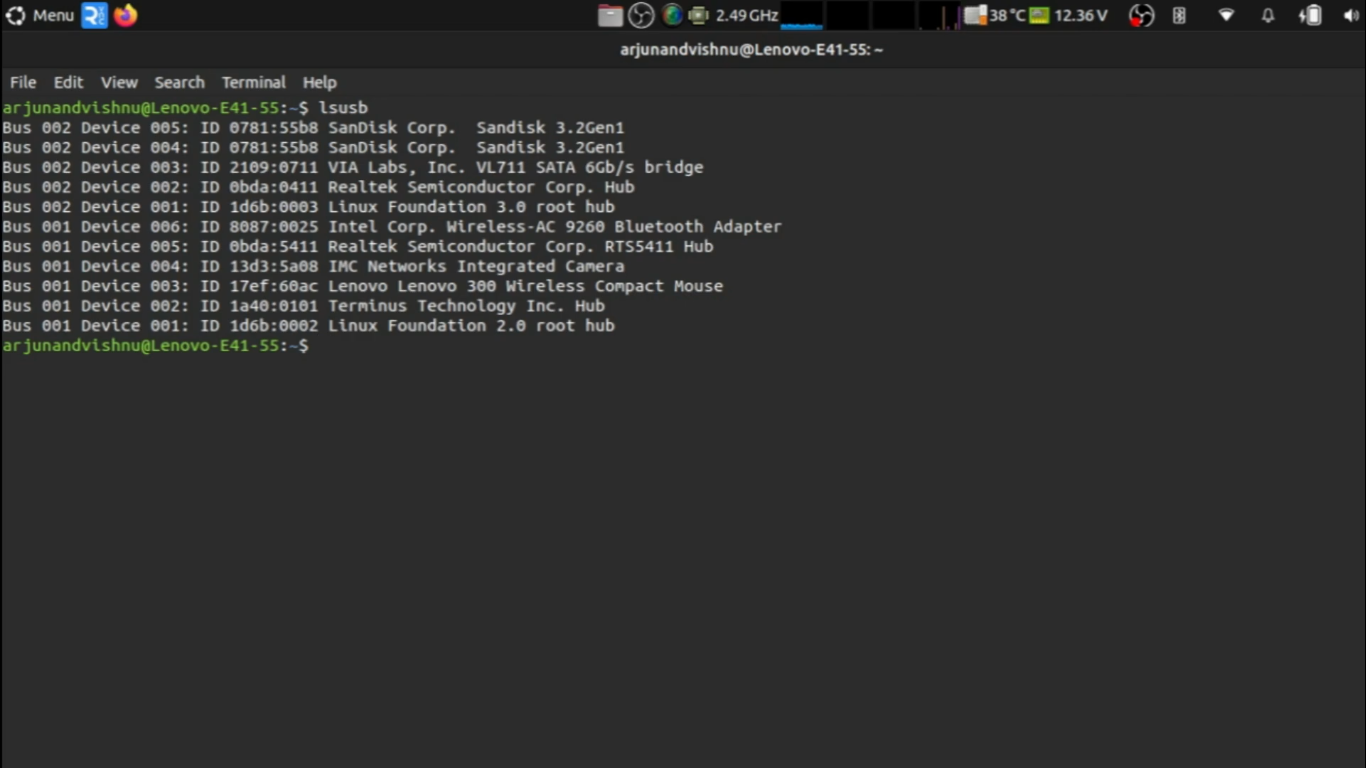Click the 2.49 GHz CPU frequency readout
Image resolution: width=1366 pixels, height=768 pixels.
(x=745, y=15)
